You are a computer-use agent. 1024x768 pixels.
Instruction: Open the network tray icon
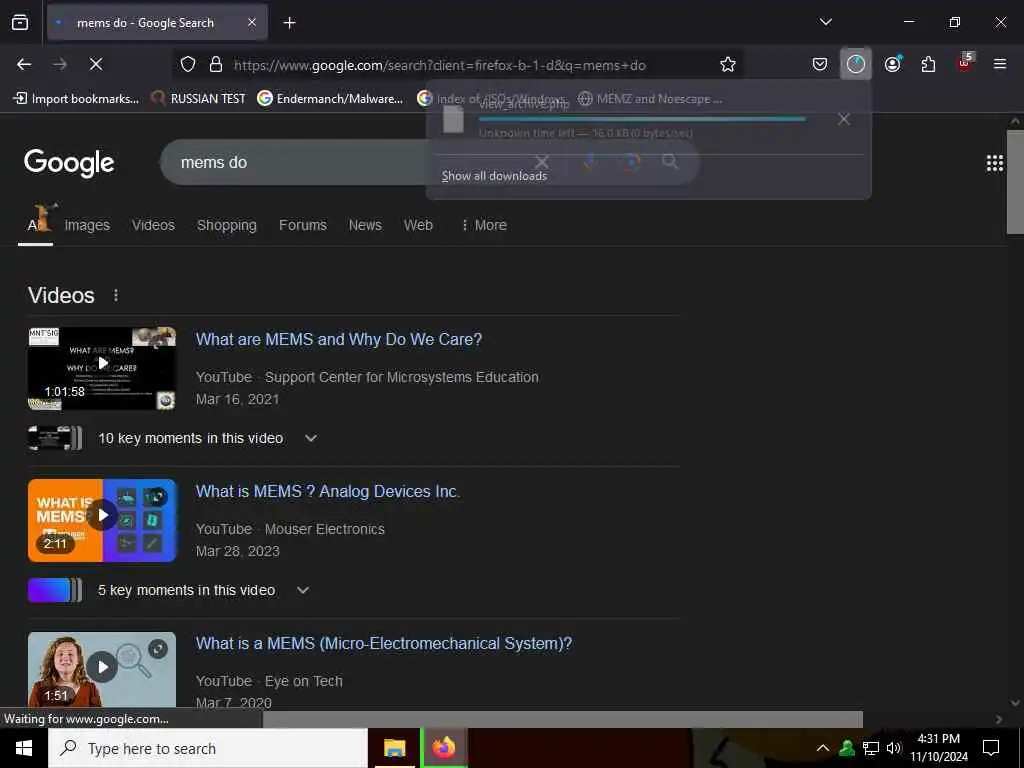(871, 748)
